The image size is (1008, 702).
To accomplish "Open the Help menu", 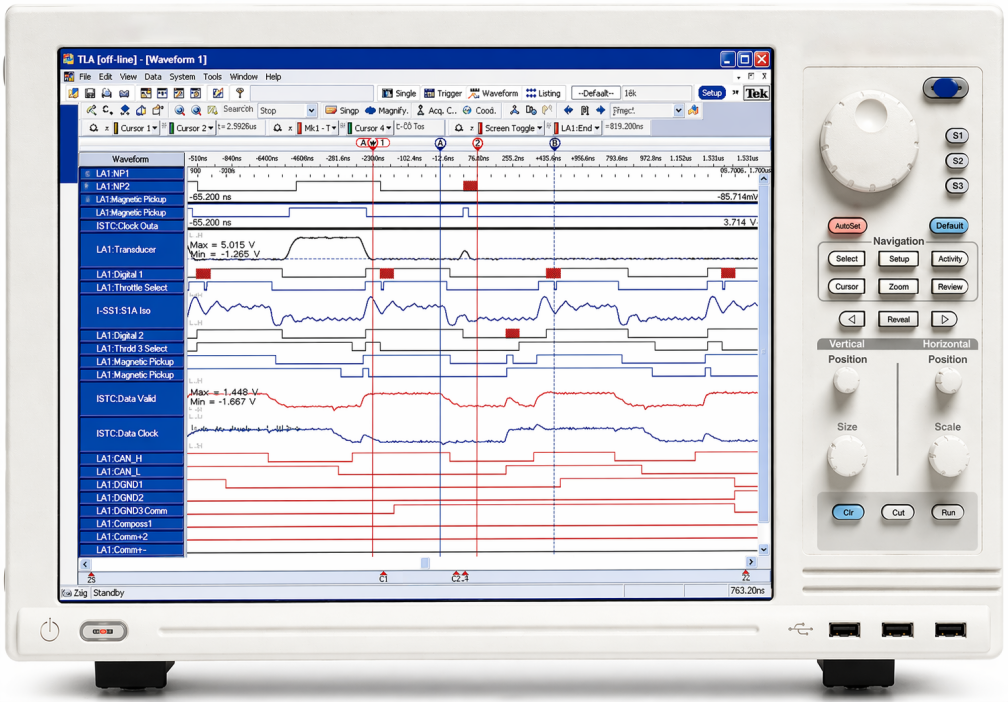I will (273, 76).
